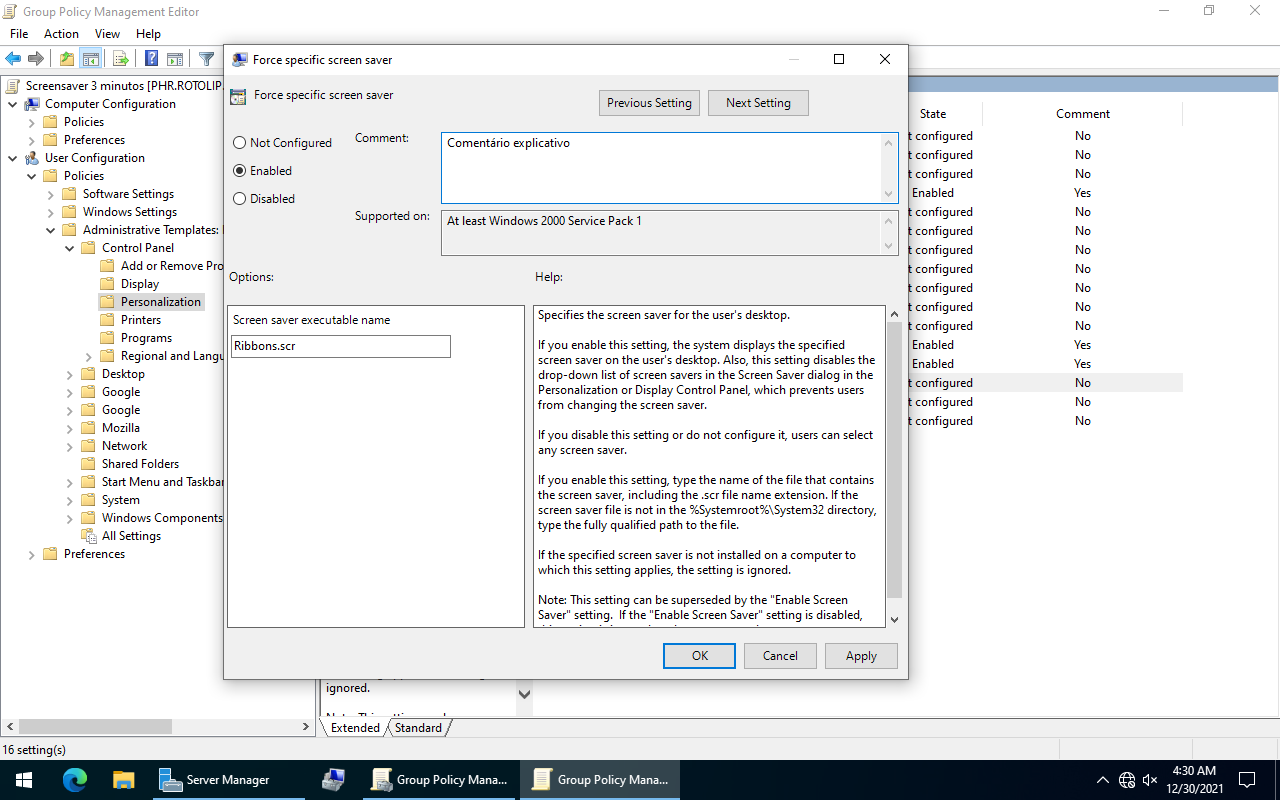Click the Next Setting button
The image size is (1280, 800).
point(758,103)
